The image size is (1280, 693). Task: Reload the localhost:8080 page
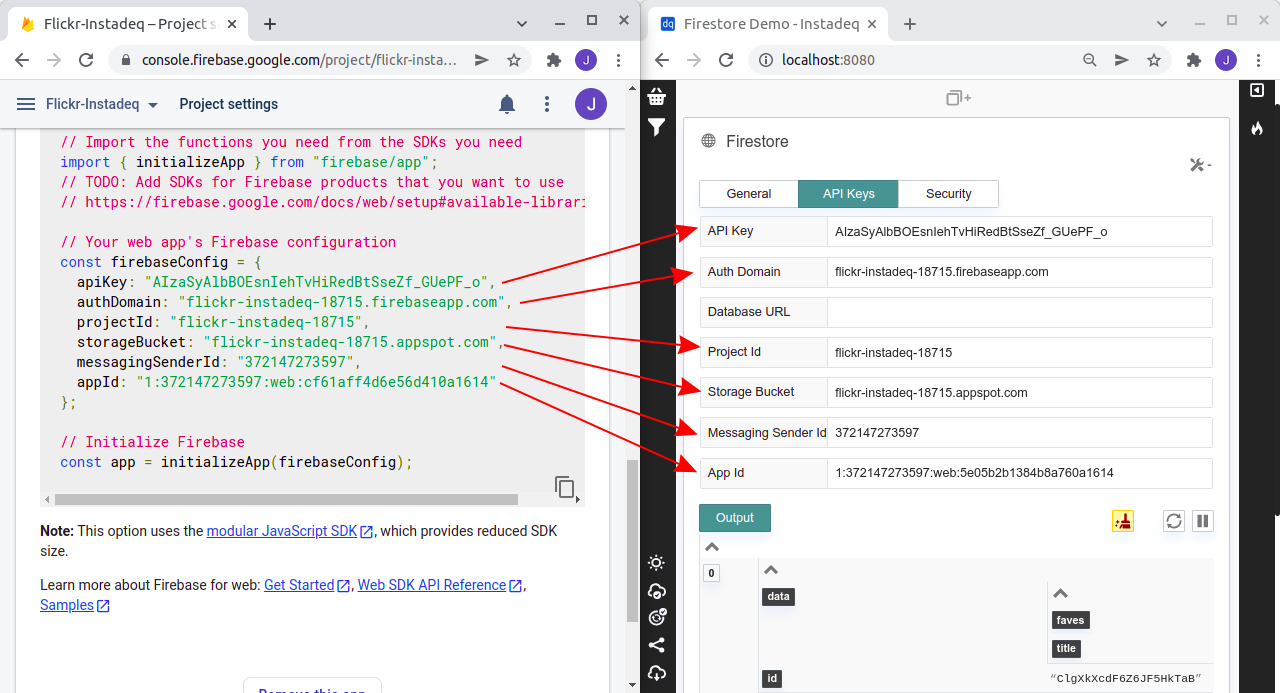click(x=727, y=60)
